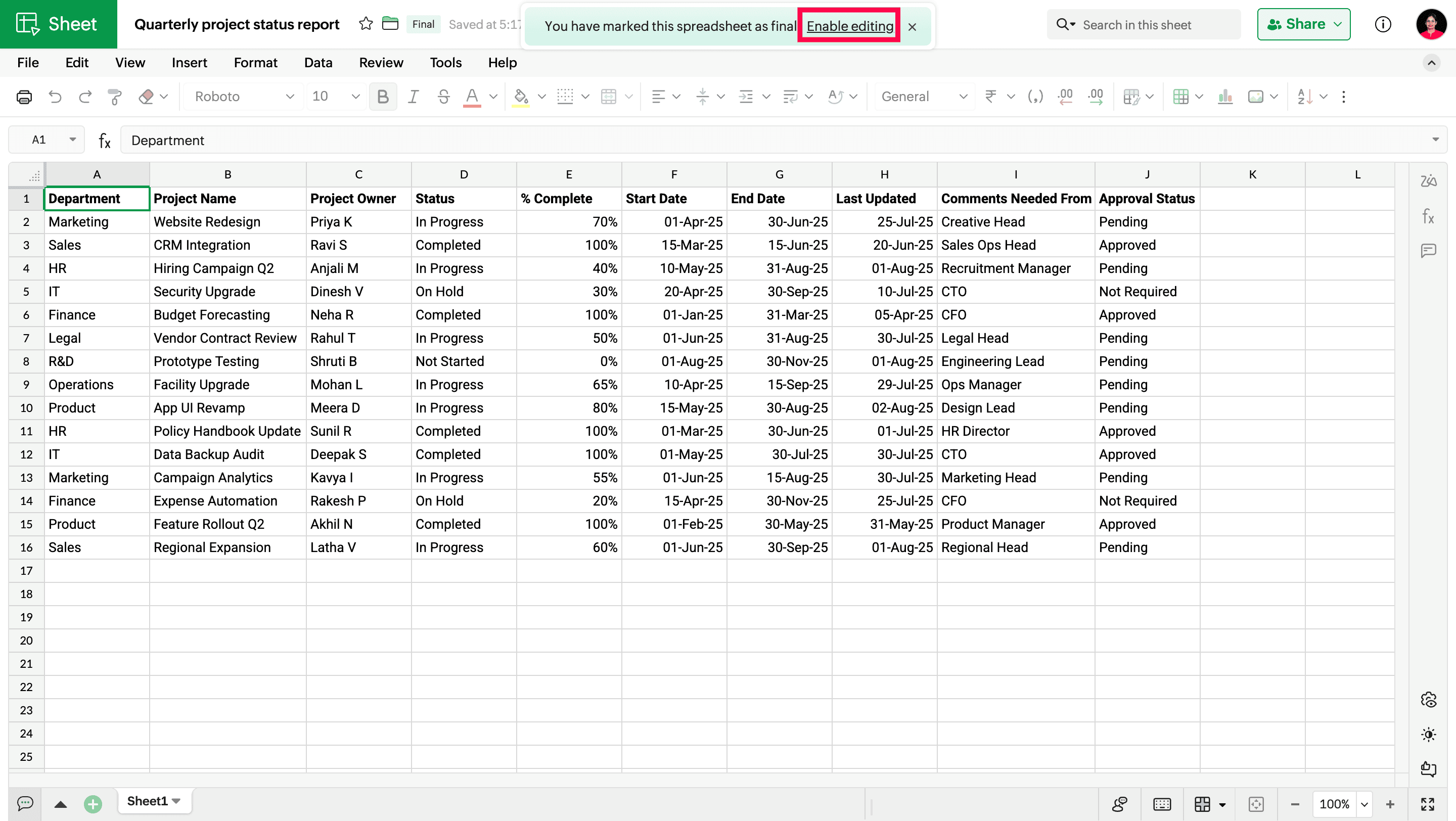Viewport: 1456px width, 821px height.
Task: Click the add new sheet plus icon
Action: pos(93,803)
